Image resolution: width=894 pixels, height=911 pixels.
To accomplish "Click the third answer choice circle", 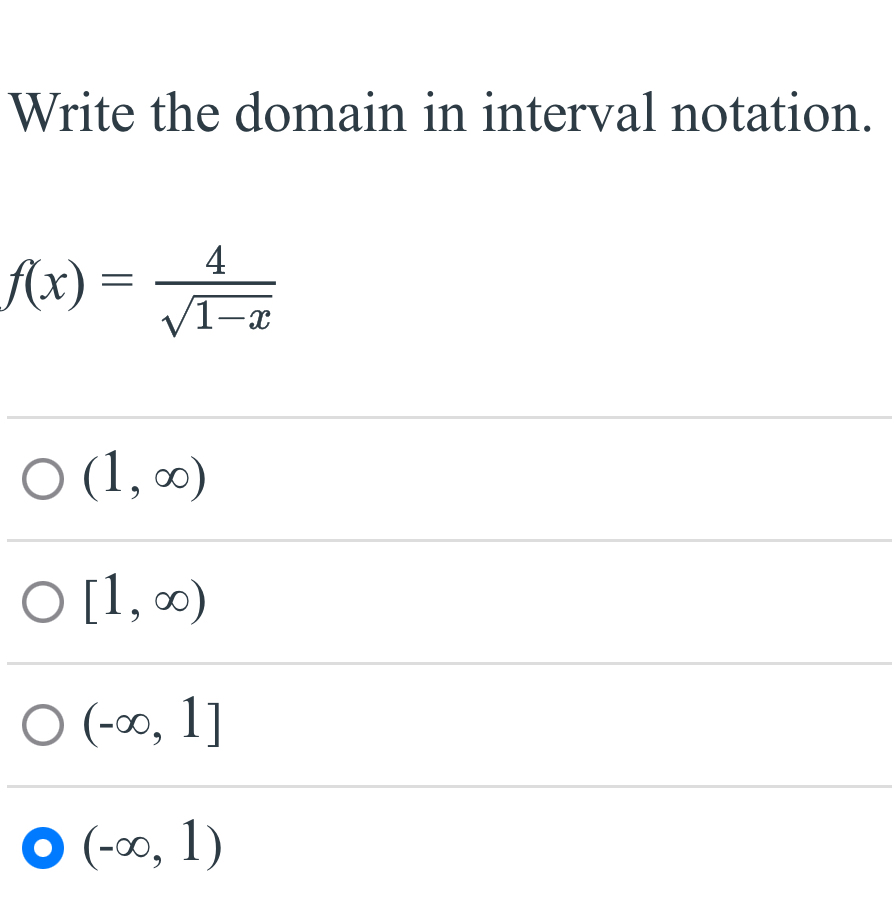I will (x=41, y=726).
